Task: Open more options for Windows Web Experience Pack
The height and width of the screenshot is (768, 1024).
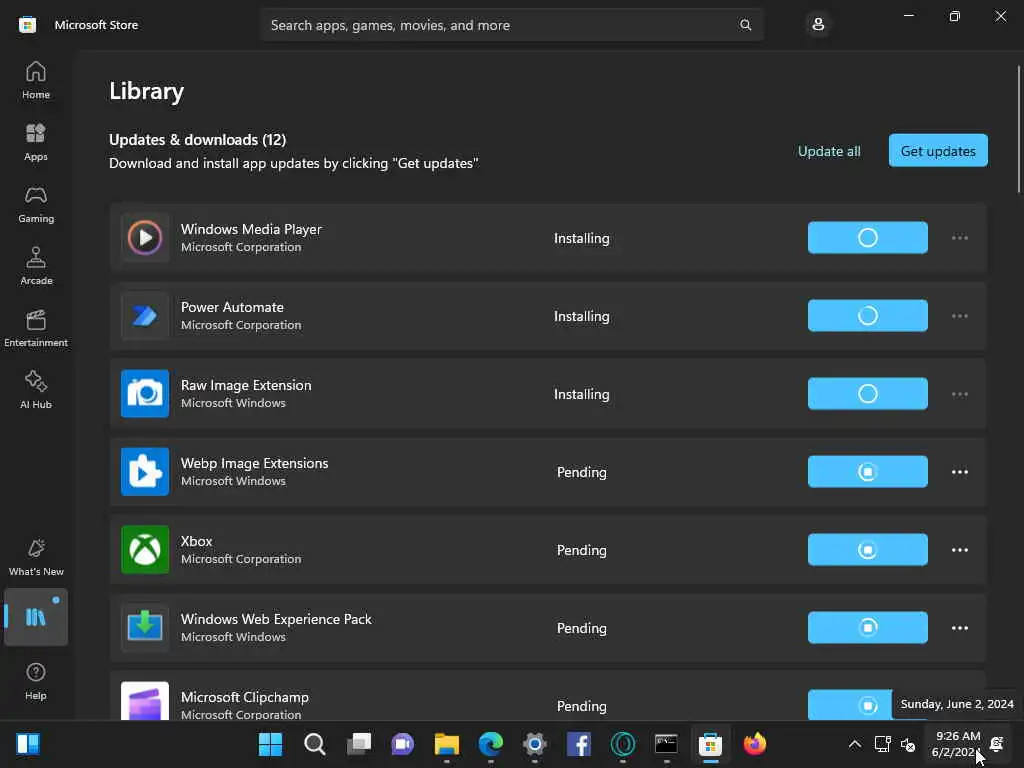Action: click(959, 628)
